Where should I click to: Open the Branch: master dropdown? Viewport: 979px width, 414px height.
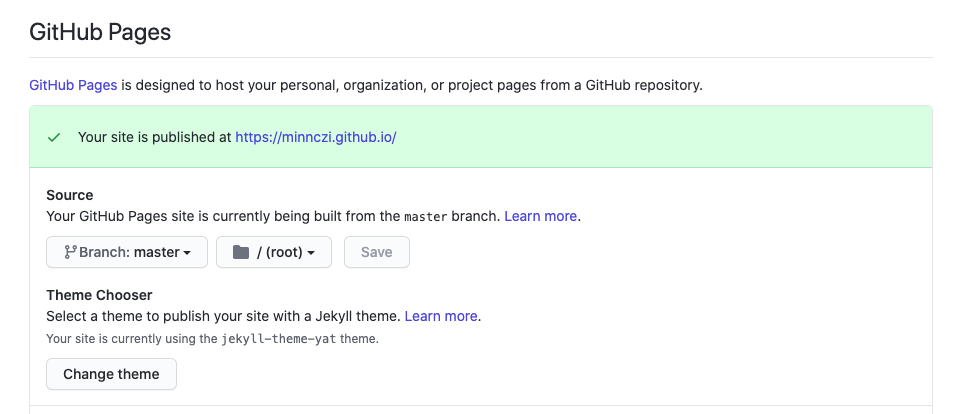(x=126, y=253)
